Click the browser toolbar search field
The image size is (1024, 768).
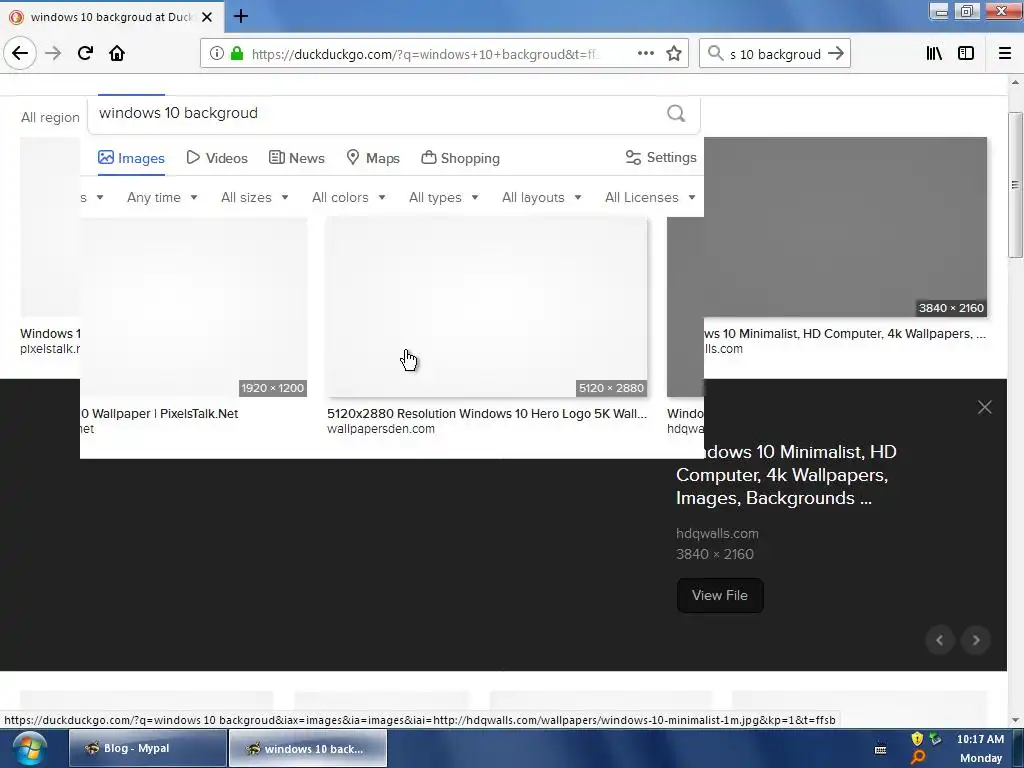[775, 54]
